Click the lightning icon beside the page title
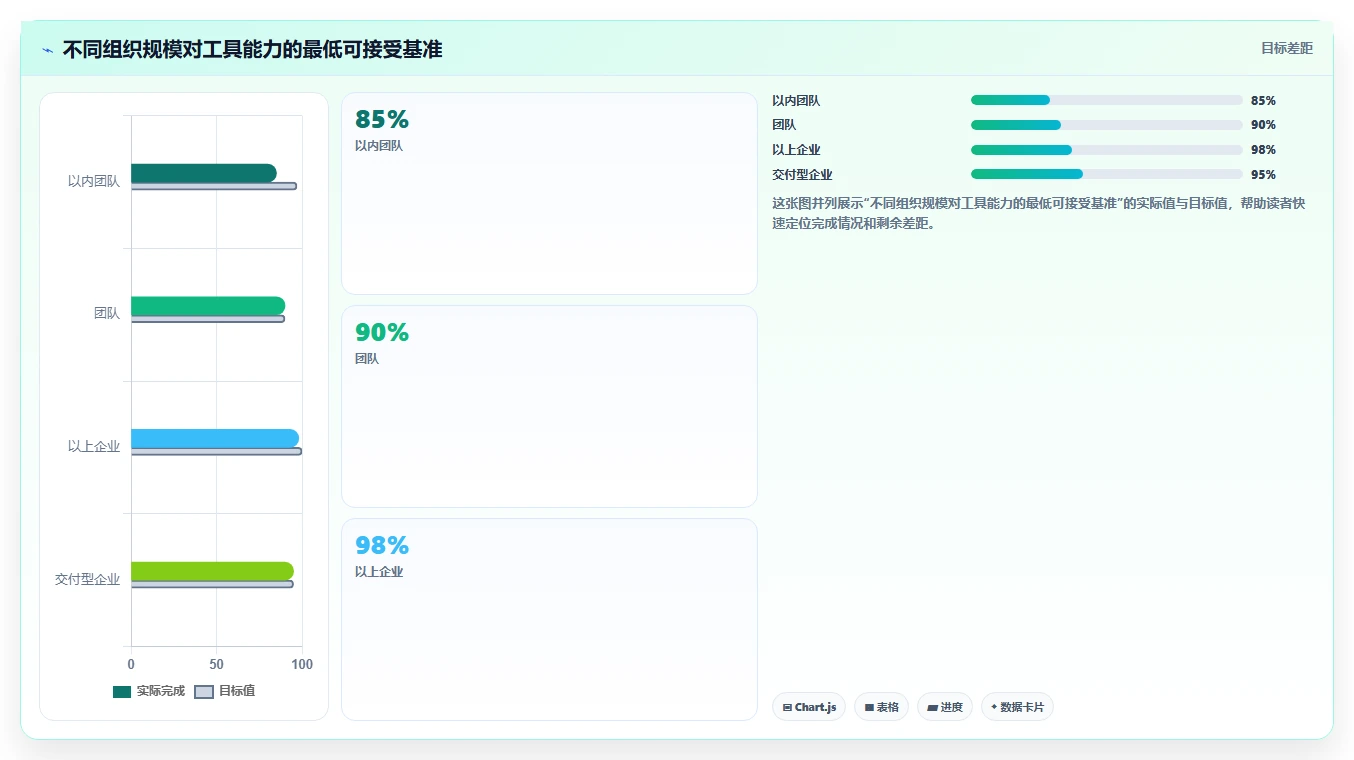 (47, 50)
